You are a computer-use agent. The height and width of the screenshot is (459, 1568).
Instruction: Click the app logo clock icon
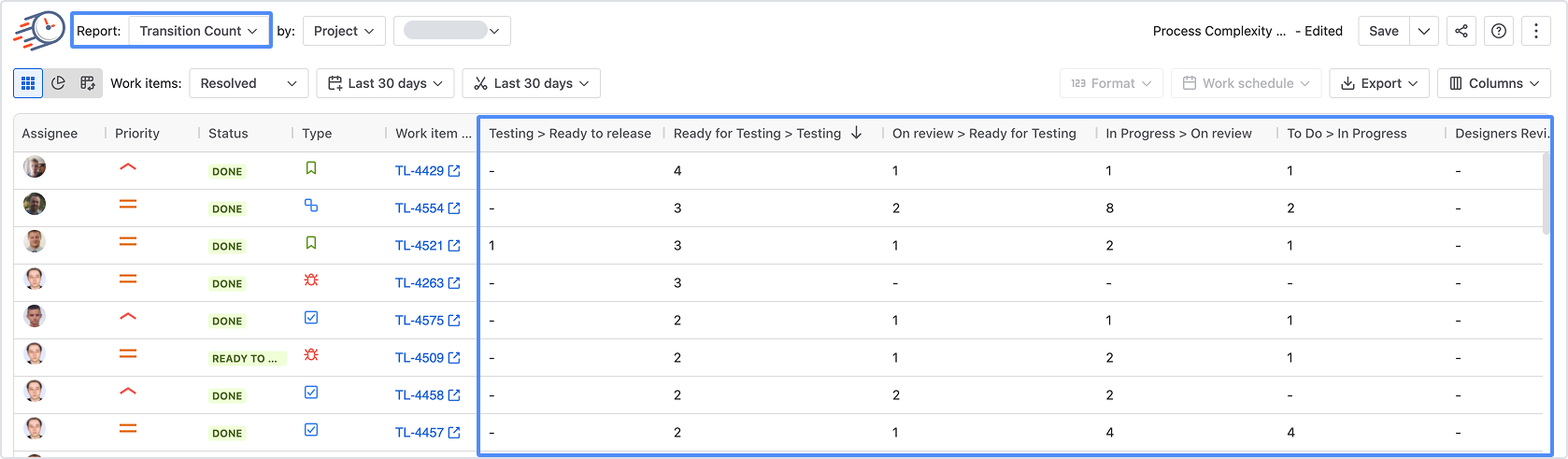(x=38, y=30)
